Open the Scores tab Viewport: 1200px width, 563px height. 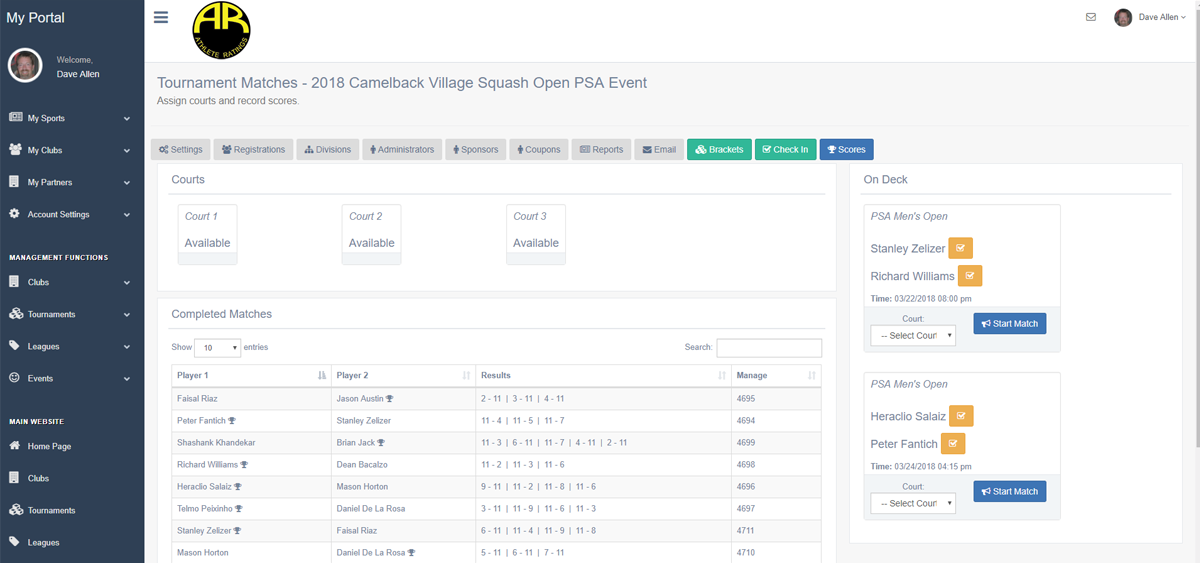846,149
